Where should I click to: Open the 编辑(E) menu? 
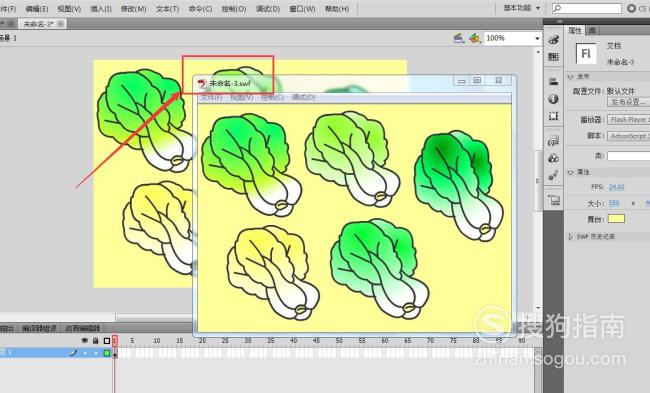(36, 9)
